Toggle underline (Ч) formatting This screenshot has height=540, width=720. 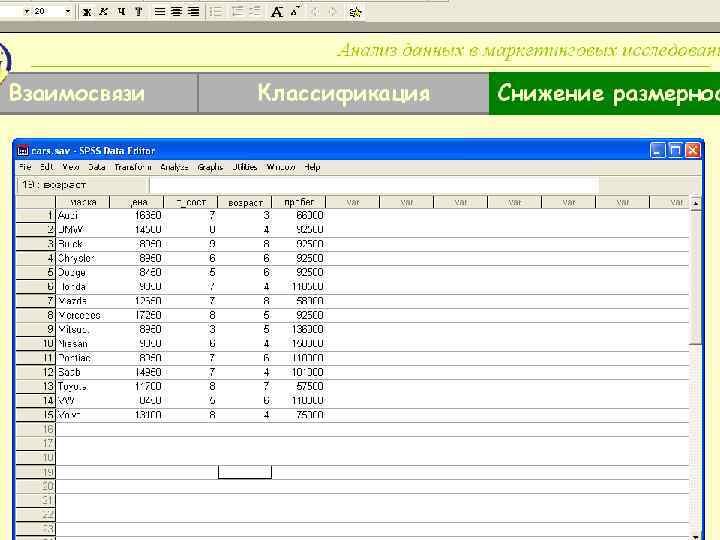coord(121,12)
